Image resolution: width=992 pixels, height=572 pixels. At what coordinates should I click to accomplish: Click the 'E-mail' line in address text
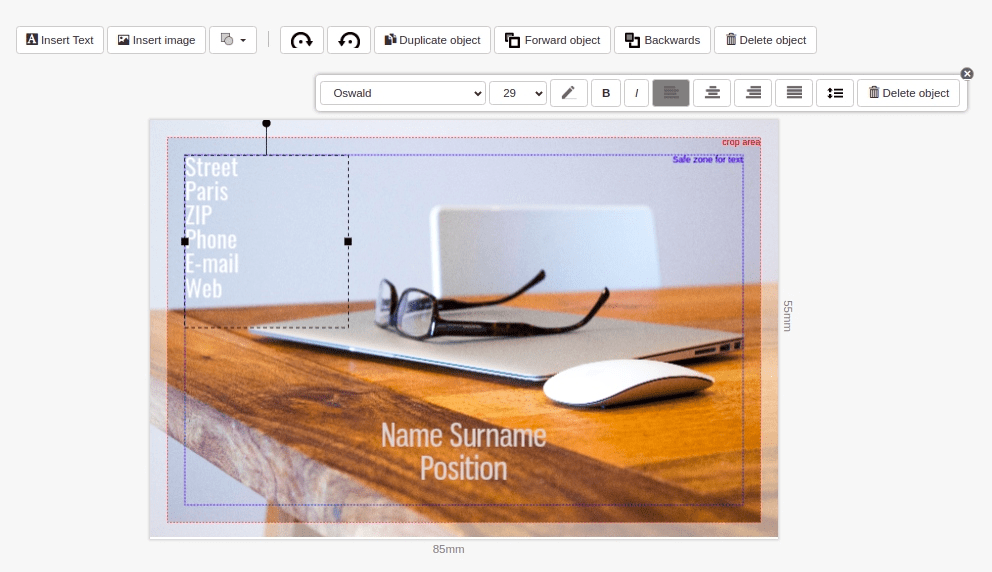[x=212, y=264]
